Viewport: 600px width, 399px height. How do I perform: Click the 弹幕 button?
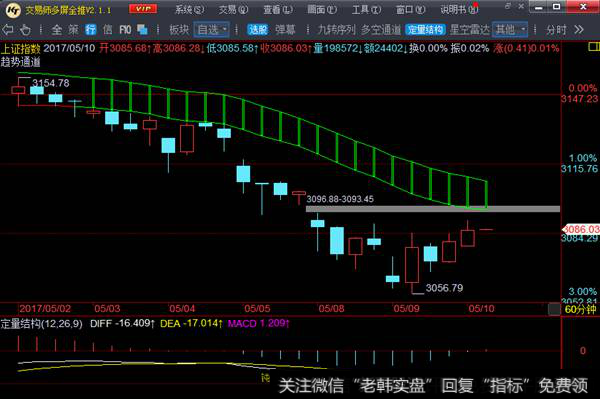coord(285,29)
